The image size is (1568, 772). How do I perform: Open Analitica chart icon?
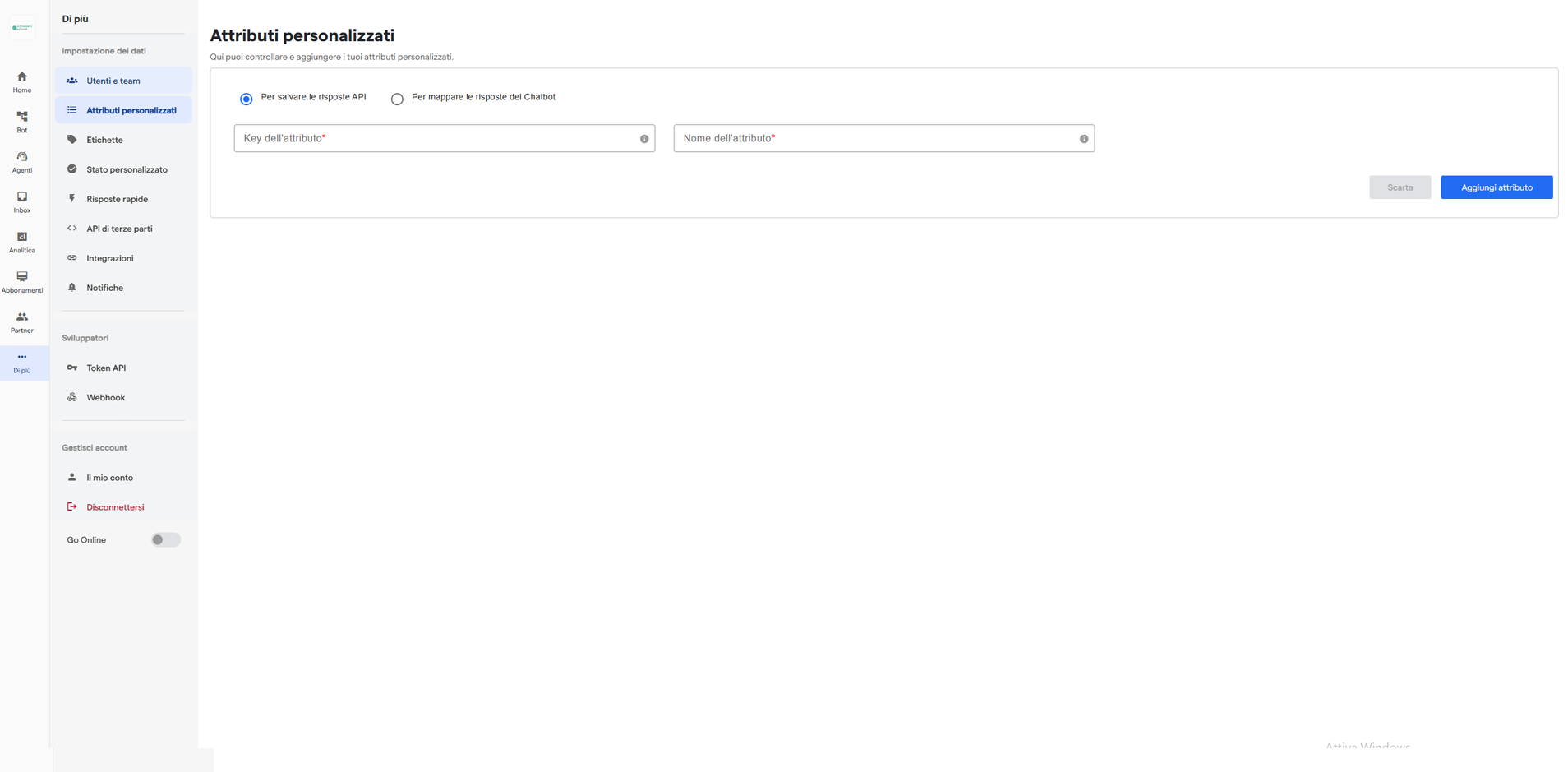click(x=22, y=237)
